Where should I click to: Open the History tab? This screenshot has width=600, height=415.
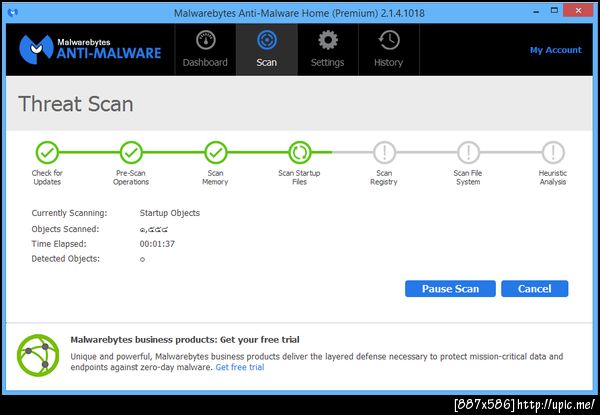(x=389, y=50)
